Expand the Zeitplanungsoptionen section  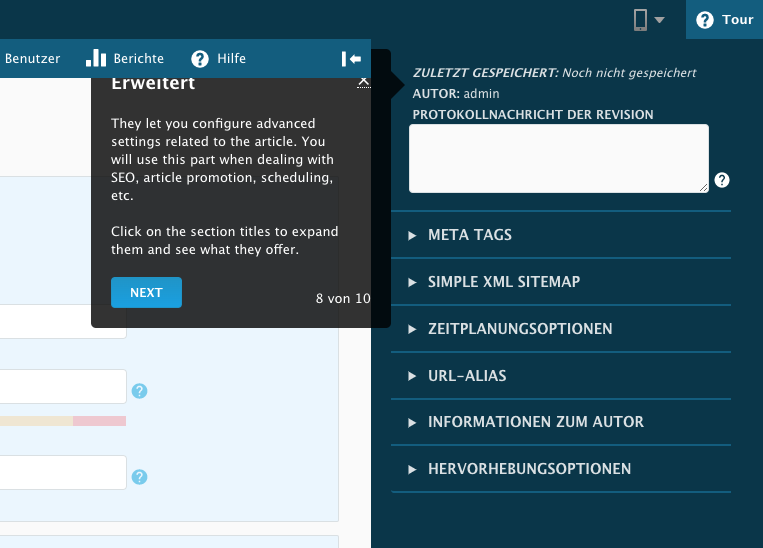[520, 329]
